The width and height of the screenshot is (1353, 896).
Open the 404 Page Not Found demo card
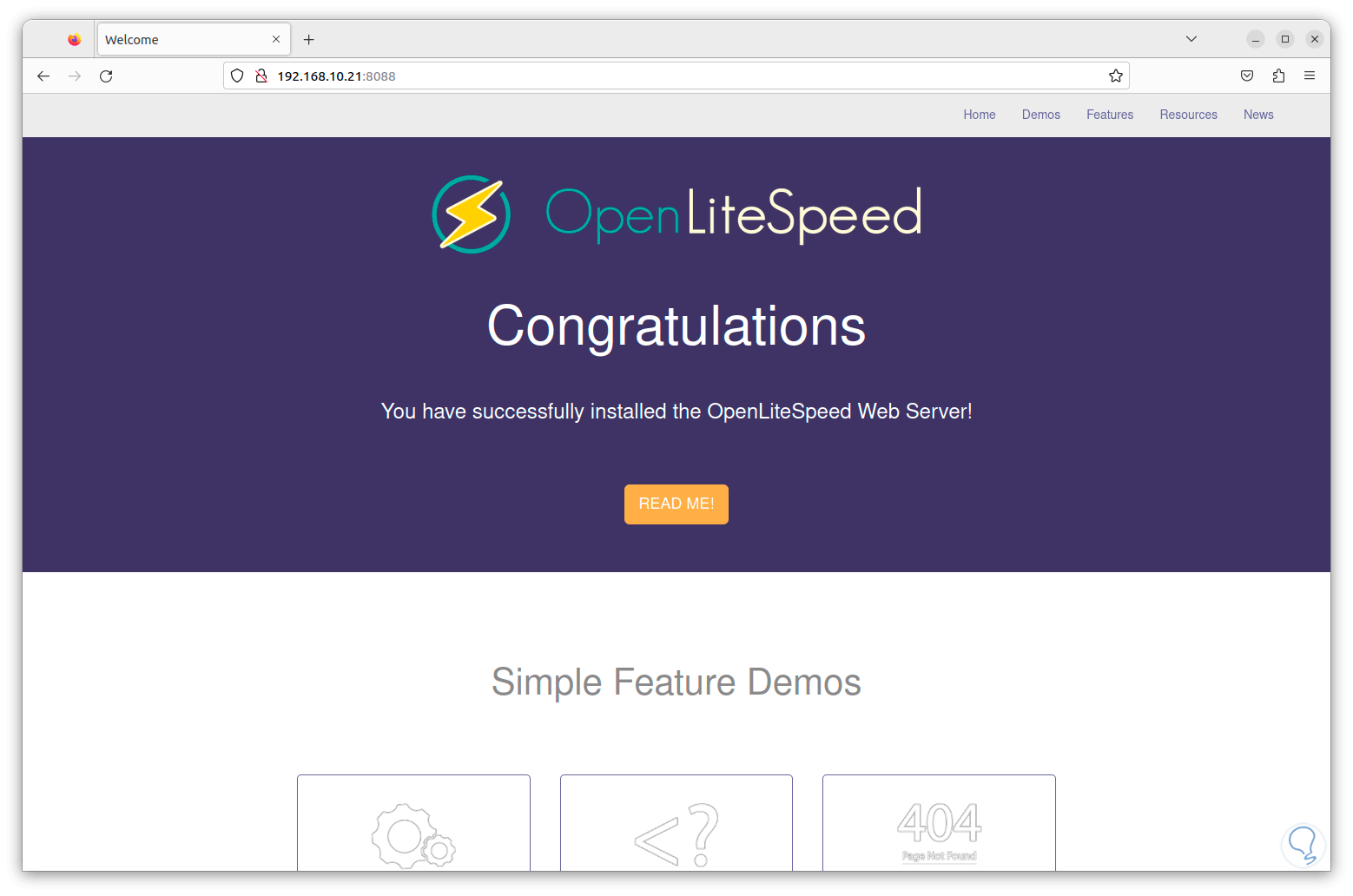pos(939,823)
